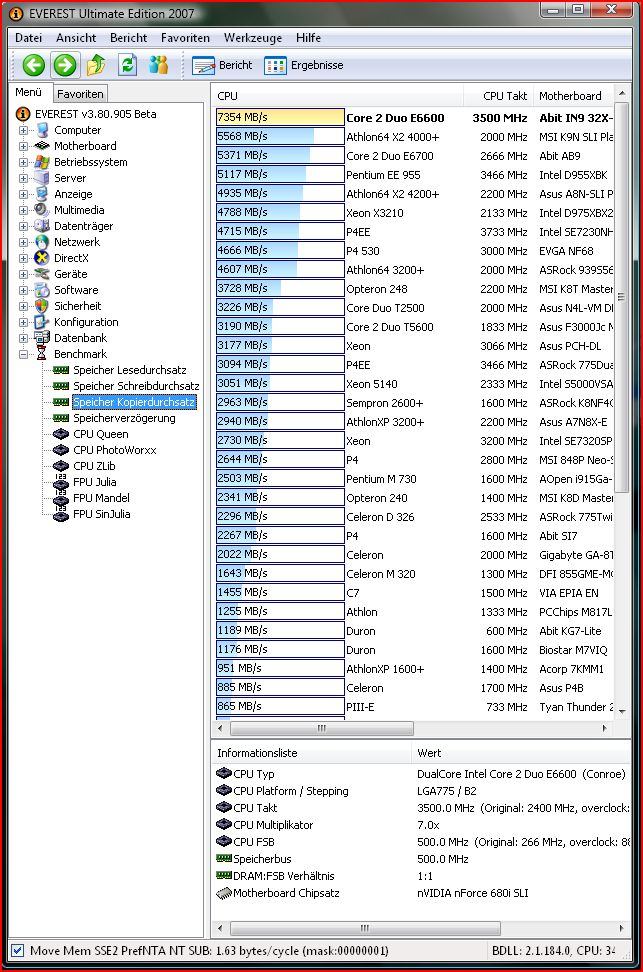643x972 pixels.
Task: Click the CPU column header
Action: click(338, 96)
